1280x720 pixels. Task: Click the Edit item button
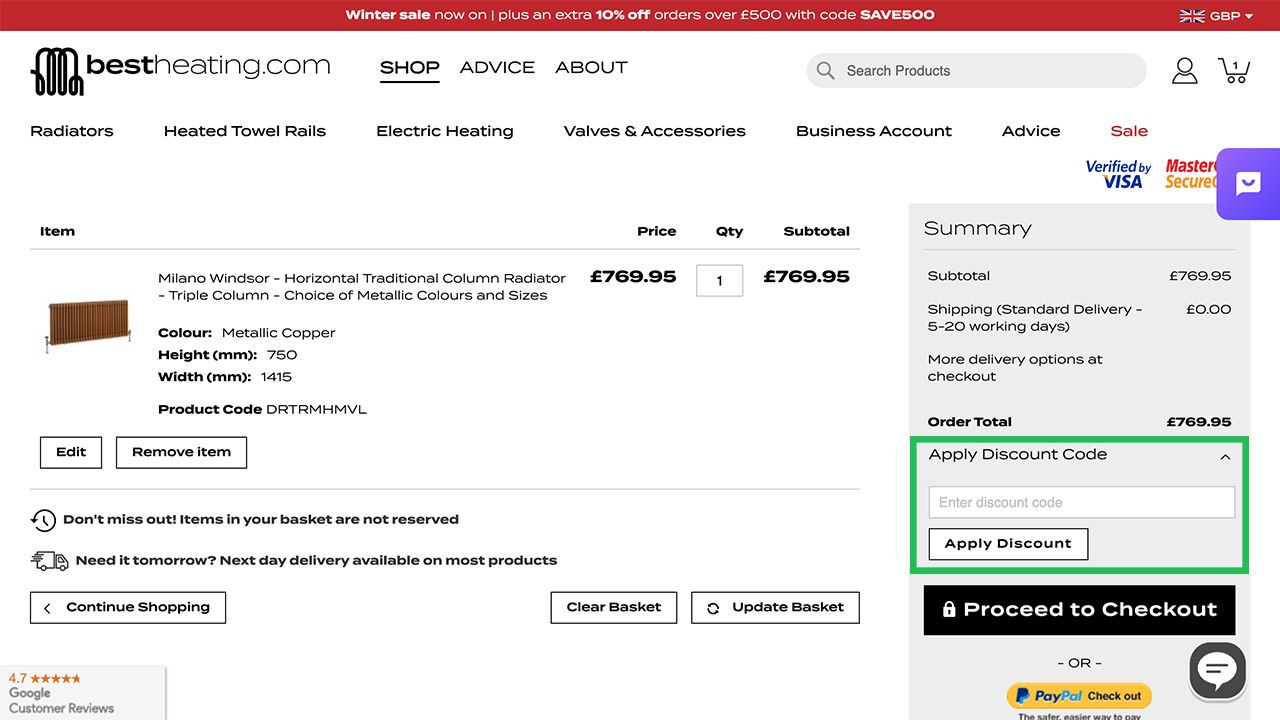tap(71, 452)
